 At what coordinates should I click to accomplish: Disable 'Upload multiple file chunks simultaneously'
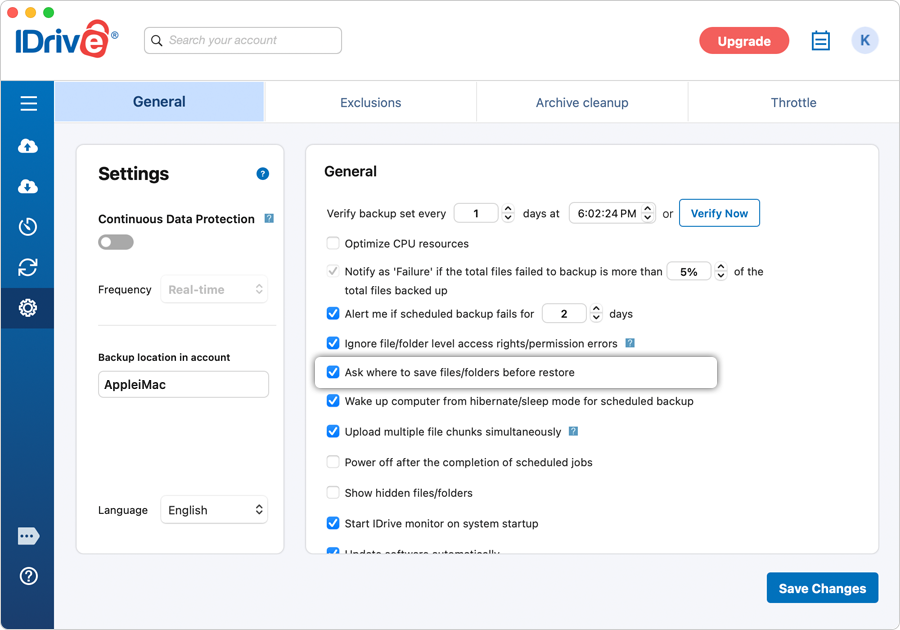coord(332,431)
